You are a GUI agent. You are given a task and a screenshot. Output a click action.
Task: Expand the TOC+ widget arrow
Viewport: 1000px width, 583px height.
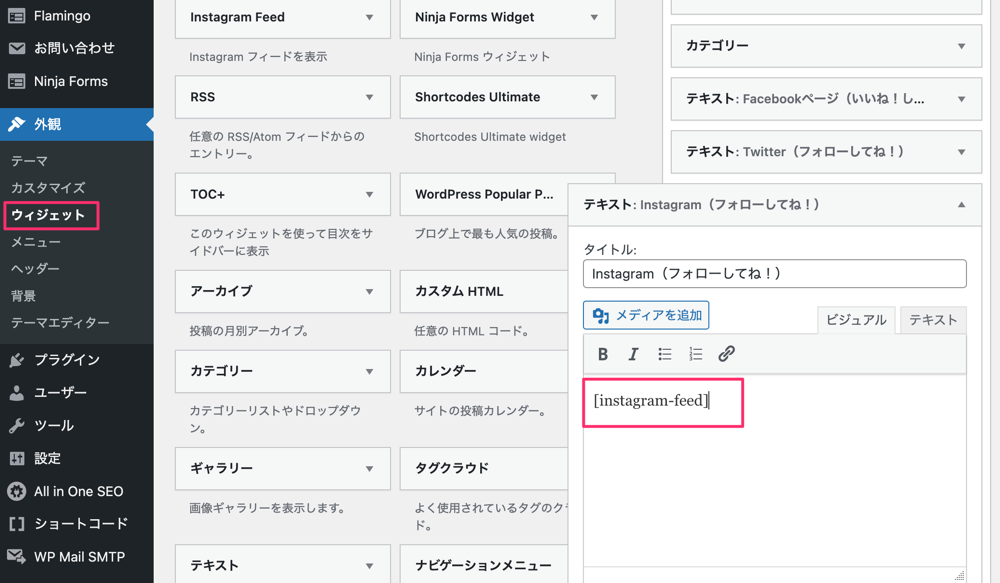coord(369,195)
